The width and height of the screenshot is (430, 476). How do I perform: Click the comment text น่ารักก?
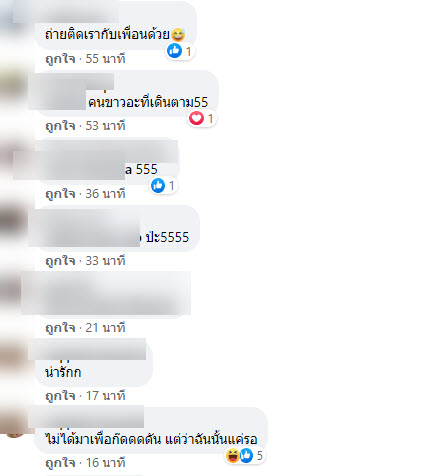(x=63, y=372)
